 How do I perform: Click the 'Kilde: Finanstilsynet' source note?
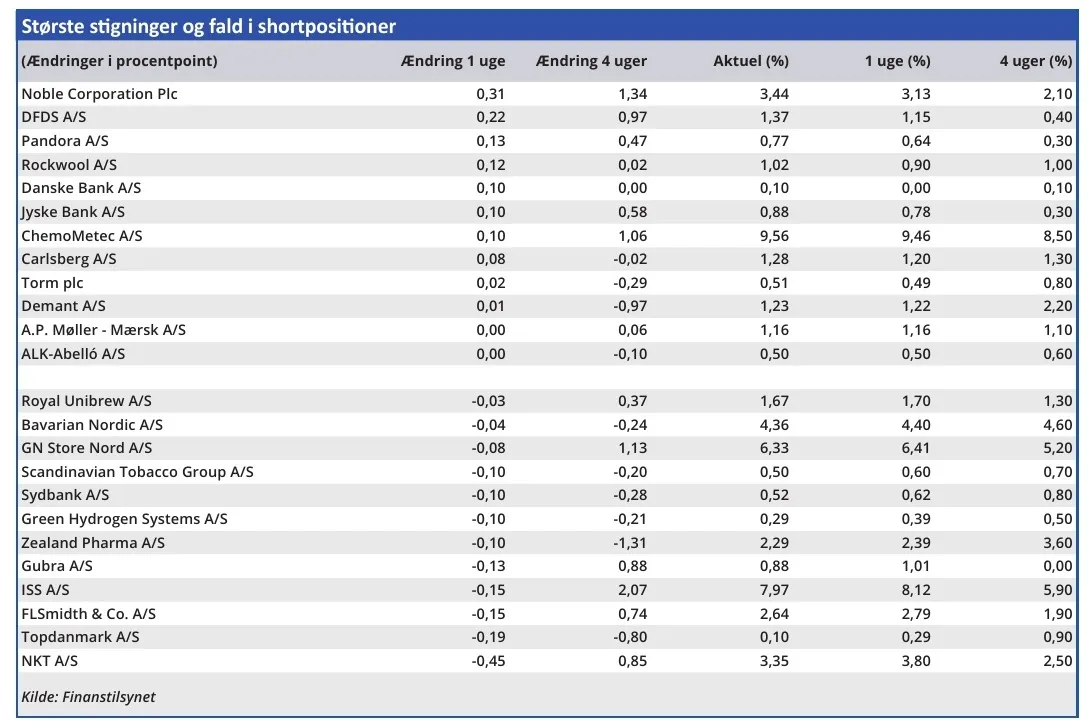(x=88, y=697)
